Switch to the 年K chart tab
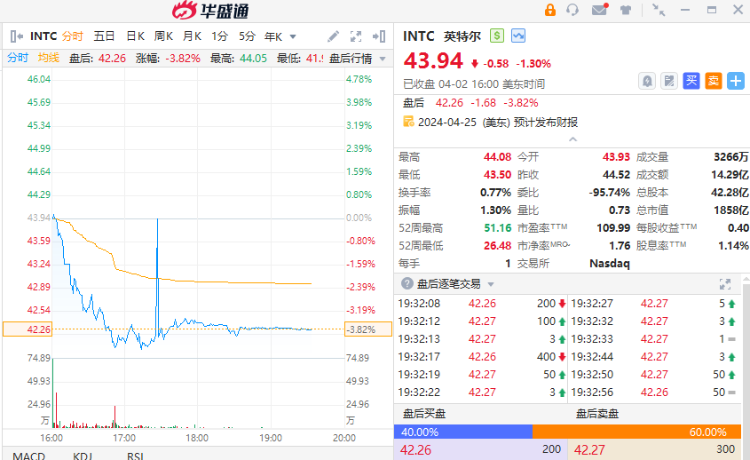This screenshot has height=460, width=750. tap(273, 36)
